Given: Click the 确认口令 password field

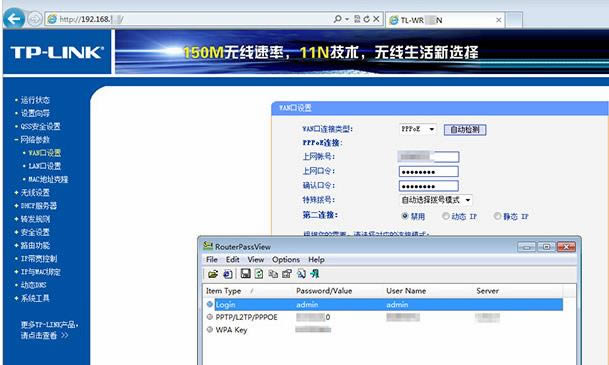Looking at the screenshot, I should (x=428, y=186).
